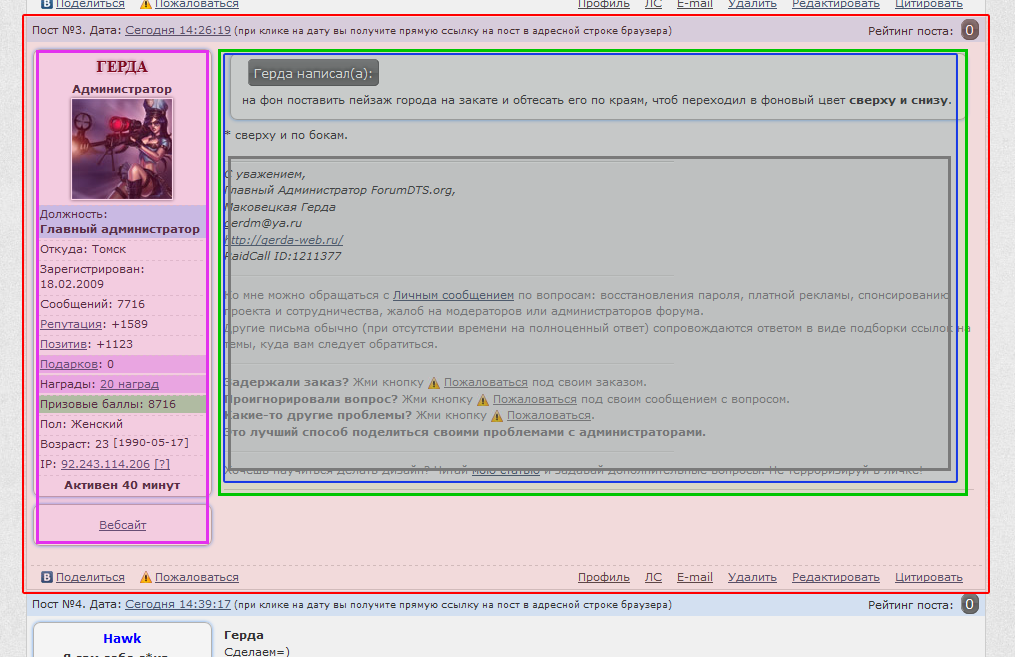Screen dimensions: 1015x657
Task: Click the post №4 rating badge
Action: click(969, 604)
